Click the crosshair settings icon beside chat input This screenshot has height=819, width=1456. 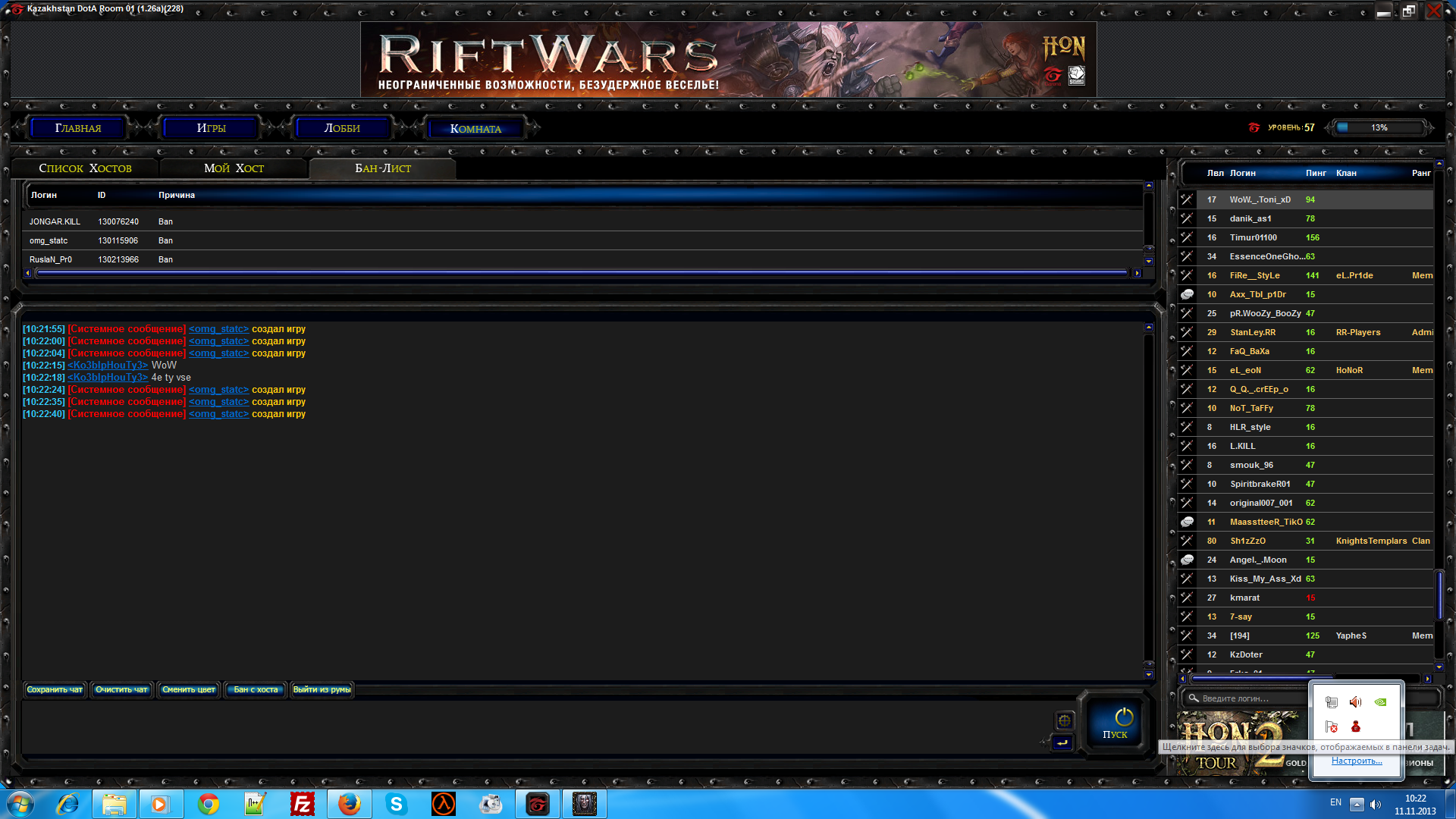[x=1065, y=720]
